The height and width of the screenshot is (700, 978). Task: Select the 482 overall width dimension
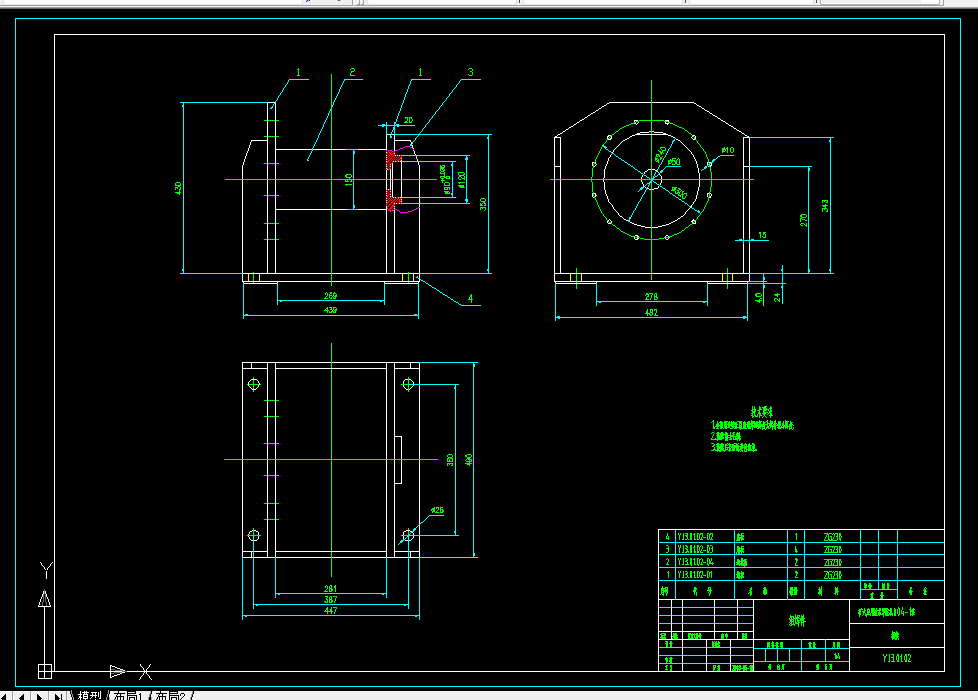(x=651, y=312)
